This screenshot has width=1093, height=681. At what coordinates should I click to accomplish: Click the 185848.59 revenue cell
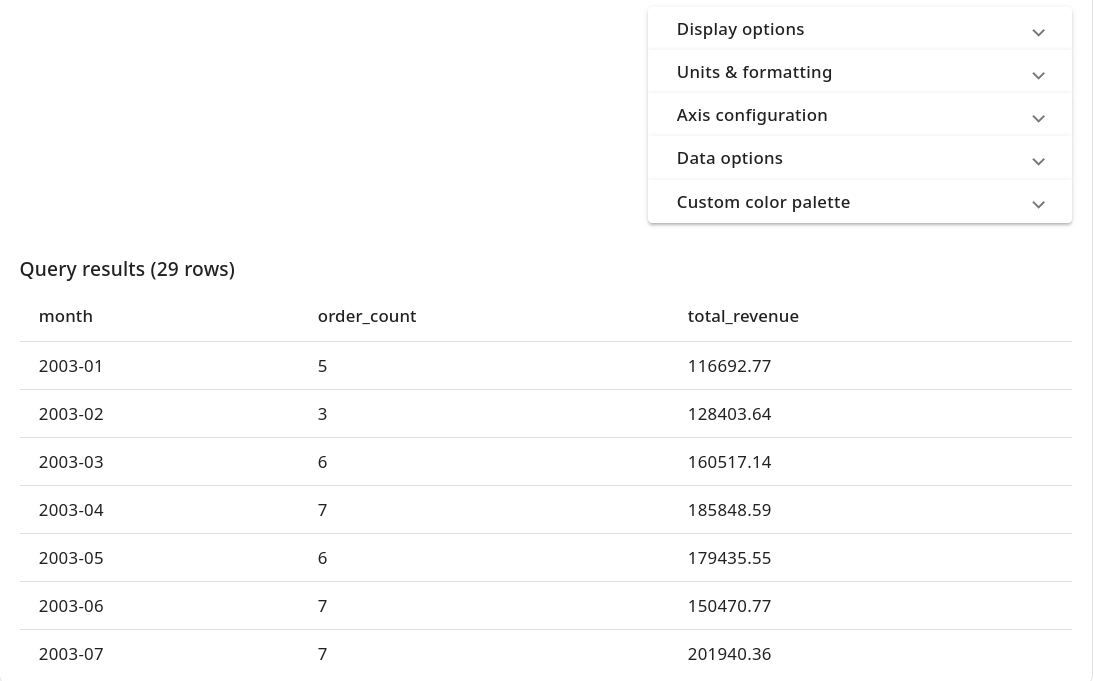(729, 510)
